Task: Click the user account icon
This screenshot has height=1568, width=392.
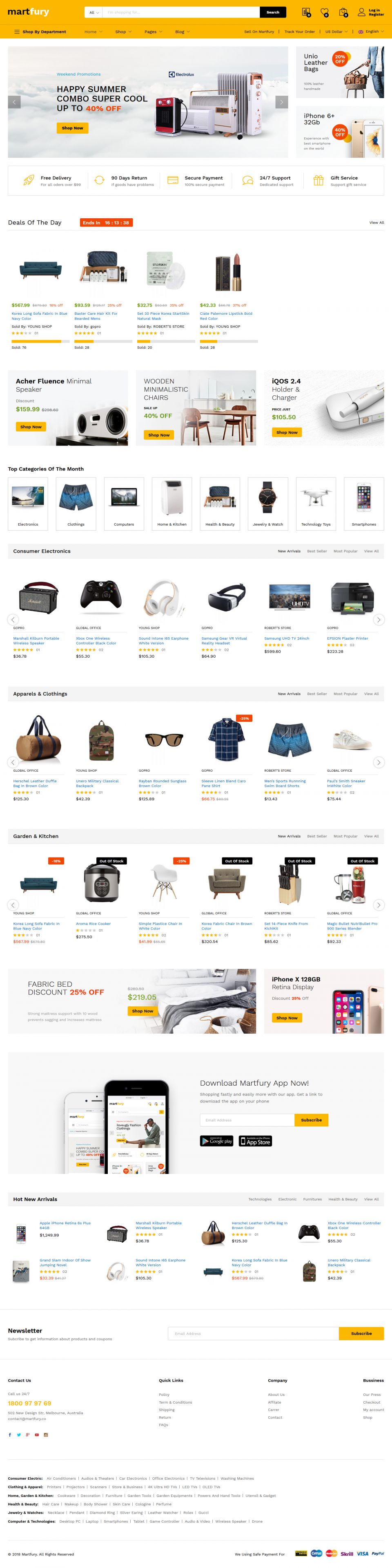Action: click(362, 12)
